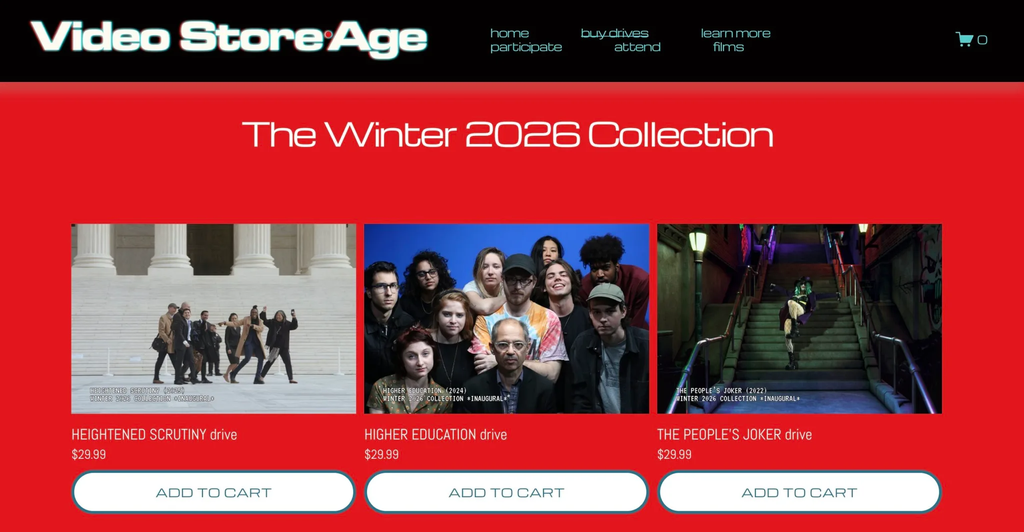Open Heightened Scrutiny product thumbnail
The width and height of the screenshot is (1024, 532).
point(214,319)
